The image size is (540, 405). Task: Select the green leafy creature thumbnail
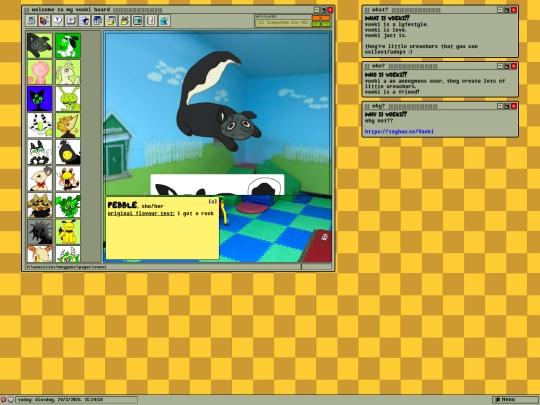tap(68, 205)
